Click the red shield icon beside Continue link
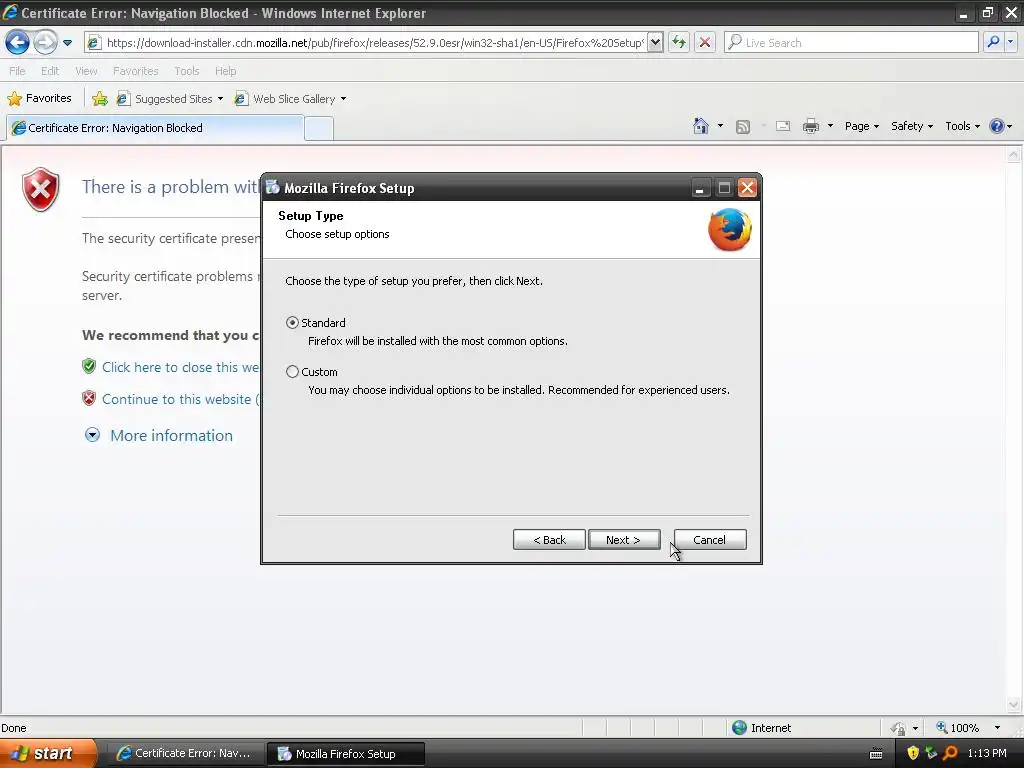Viewport: 1024px width, 768px height. [89, 398]
